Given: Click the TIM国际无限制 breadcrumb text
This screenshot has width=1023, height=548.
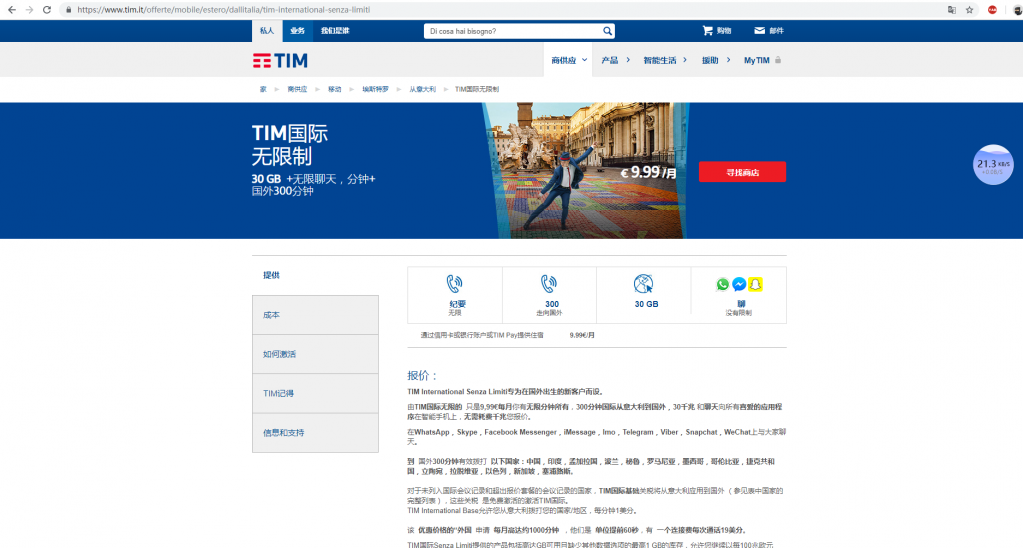Looking at the screenshot, I should pyautogui.click(x=476, y=89).
